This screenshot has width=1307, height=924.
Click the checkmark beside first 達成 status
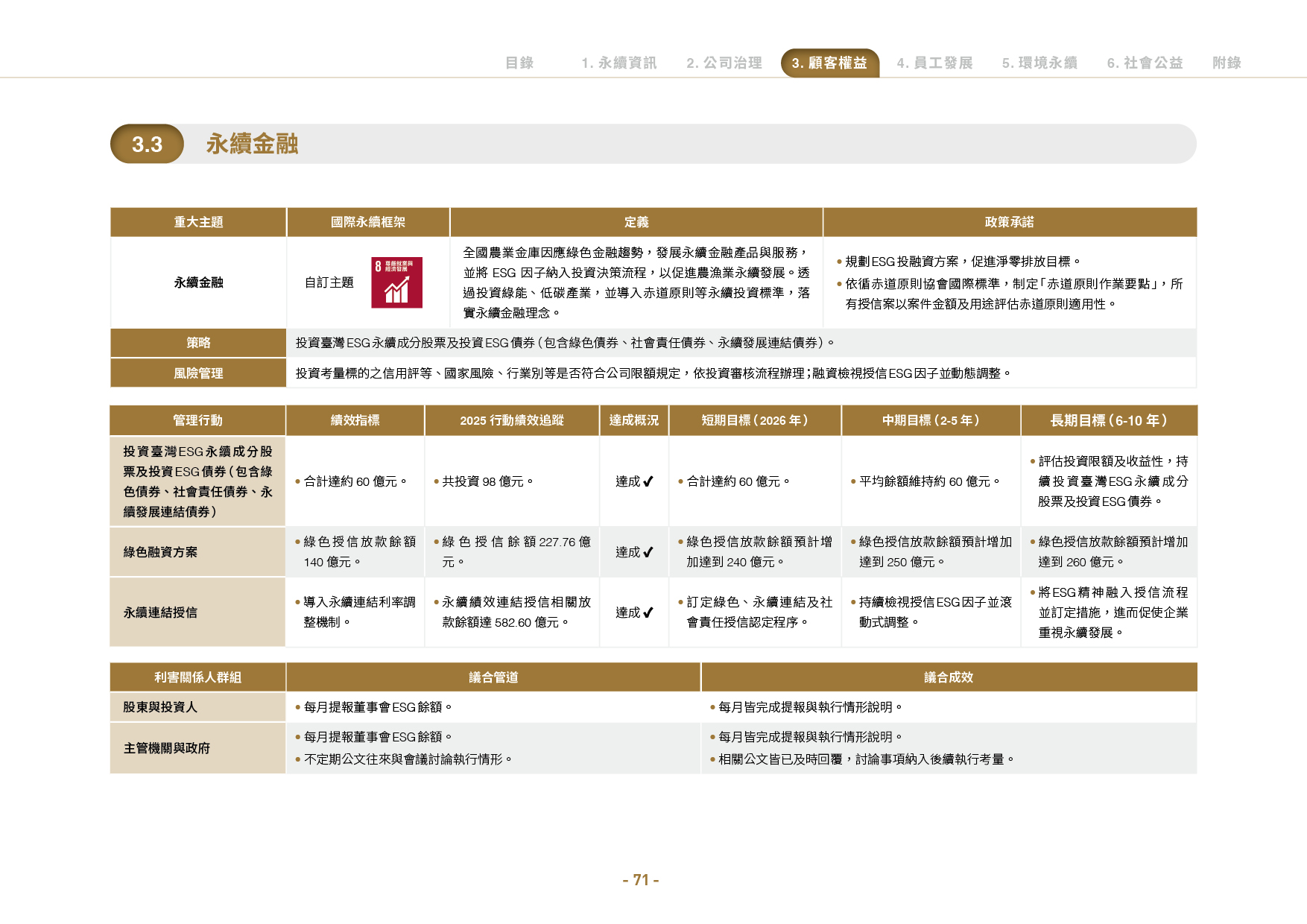[648, 481]
